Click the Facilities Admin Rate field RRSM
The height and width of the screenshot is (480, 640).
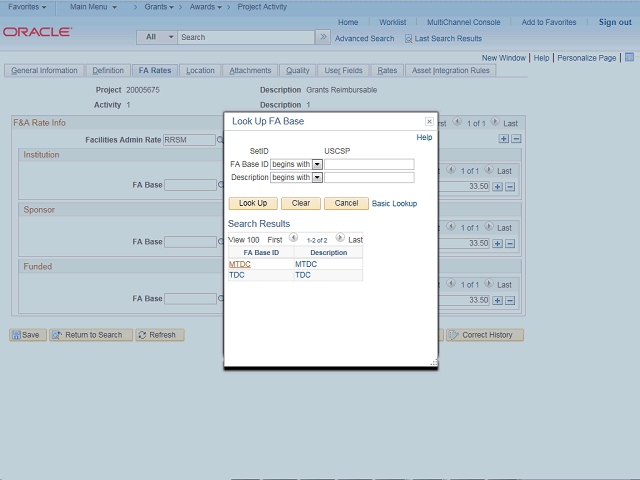tap(189, 140)
